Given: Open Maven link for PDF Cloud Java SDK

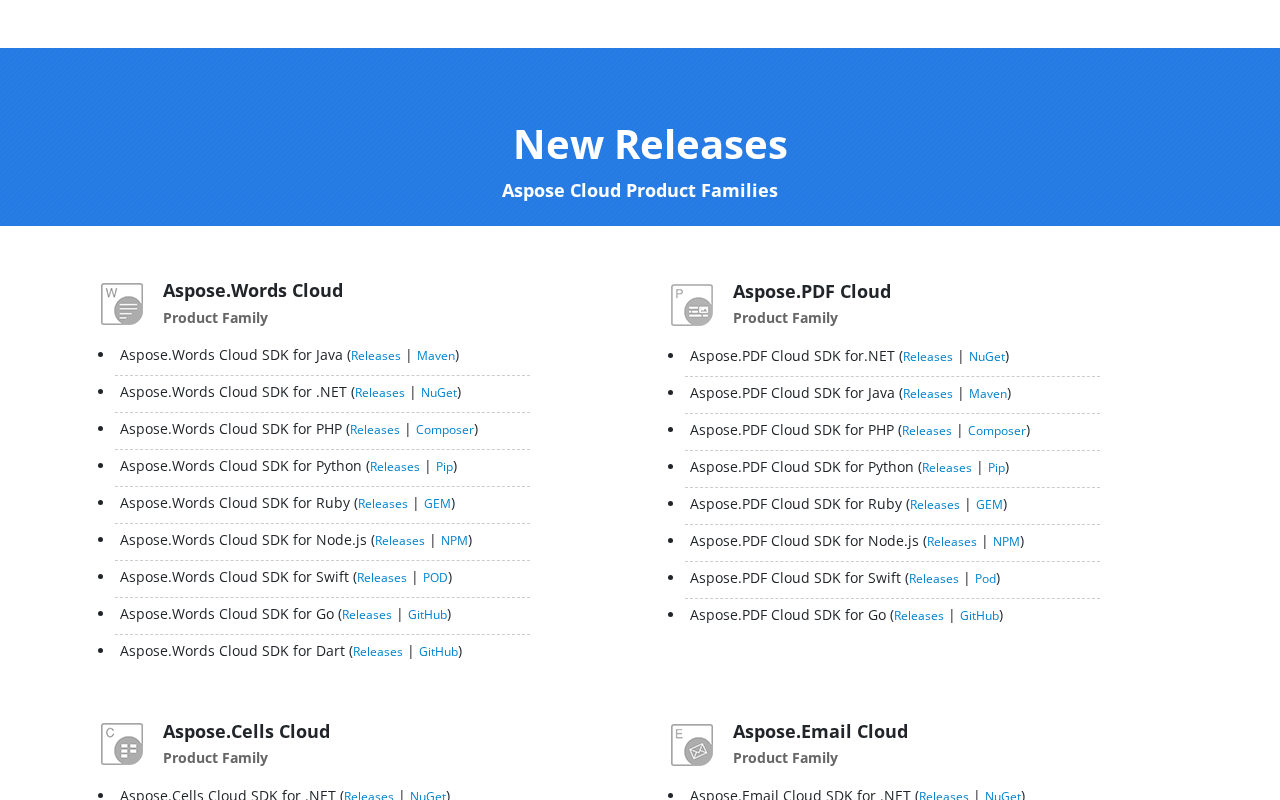Looking at the screenshot, I should point(988,394).
